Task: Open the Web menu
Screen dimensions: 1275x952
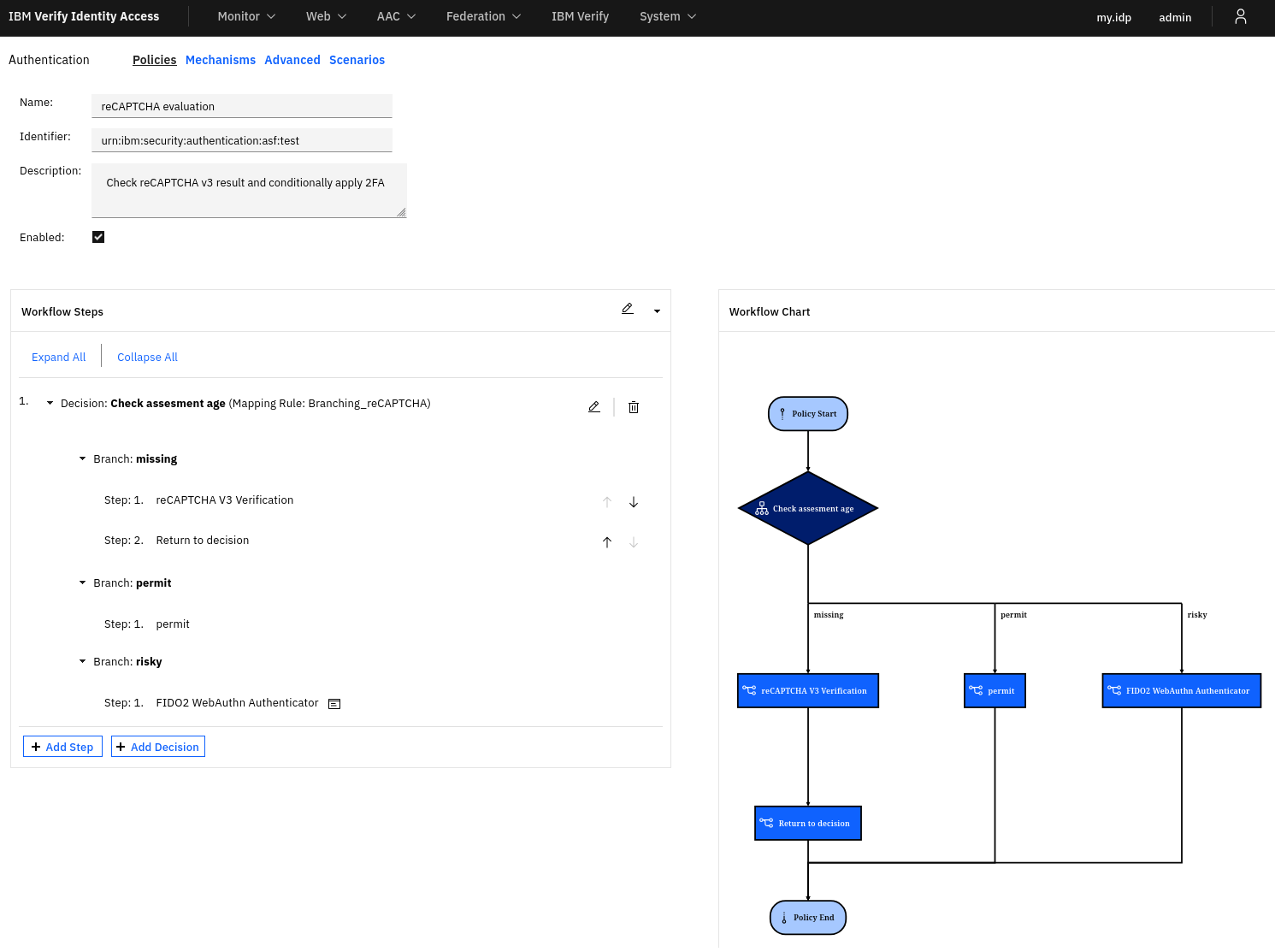Action: 327,16
